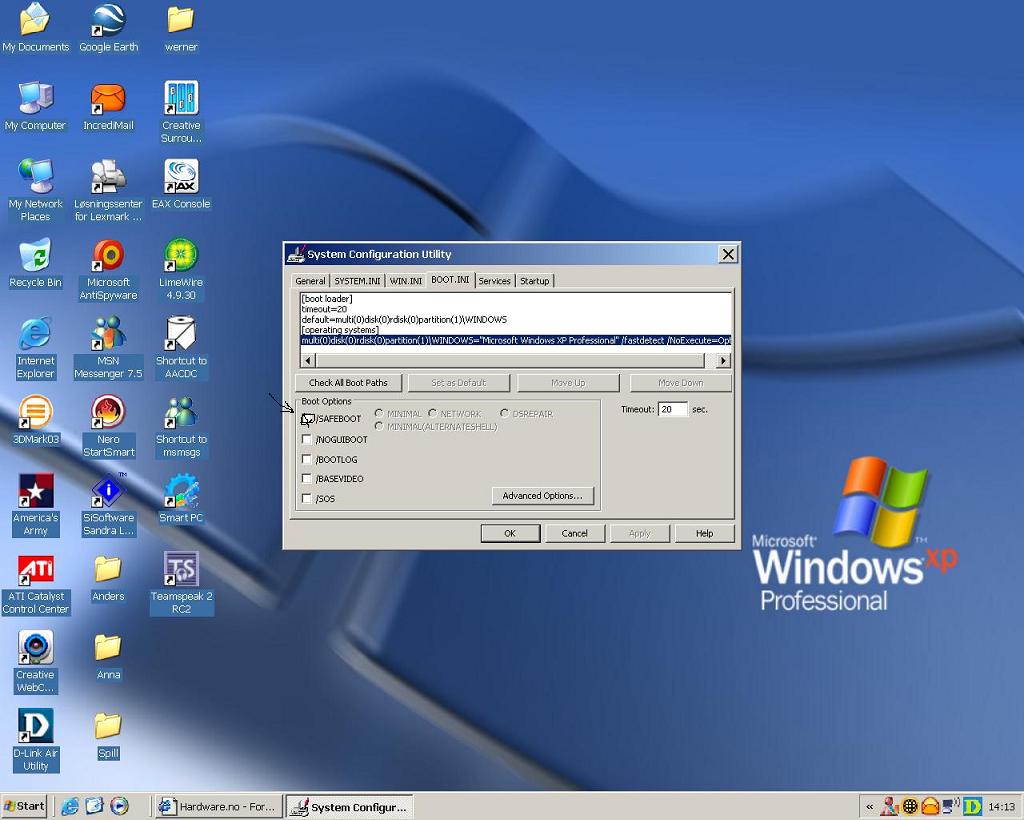The height and width of the screenshot is (820, 1024).
Task: Click the taskbar clock showing 14:13
Action: [1002, 807]
